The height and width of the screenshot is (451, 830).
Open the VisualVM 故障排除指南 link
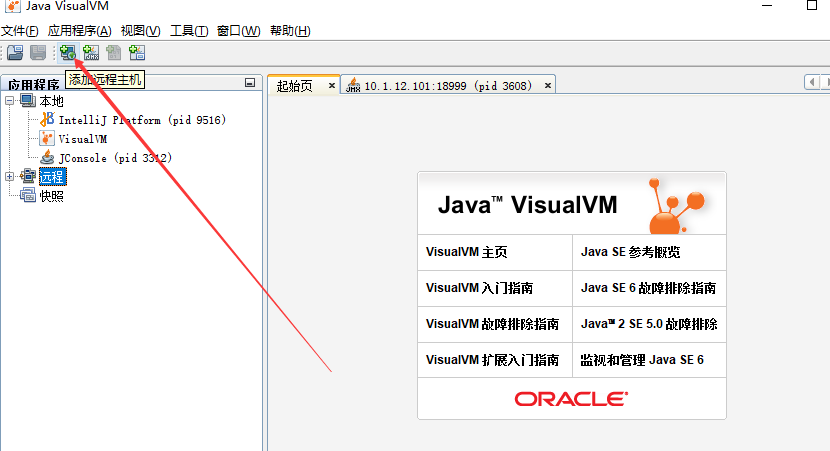492,324
